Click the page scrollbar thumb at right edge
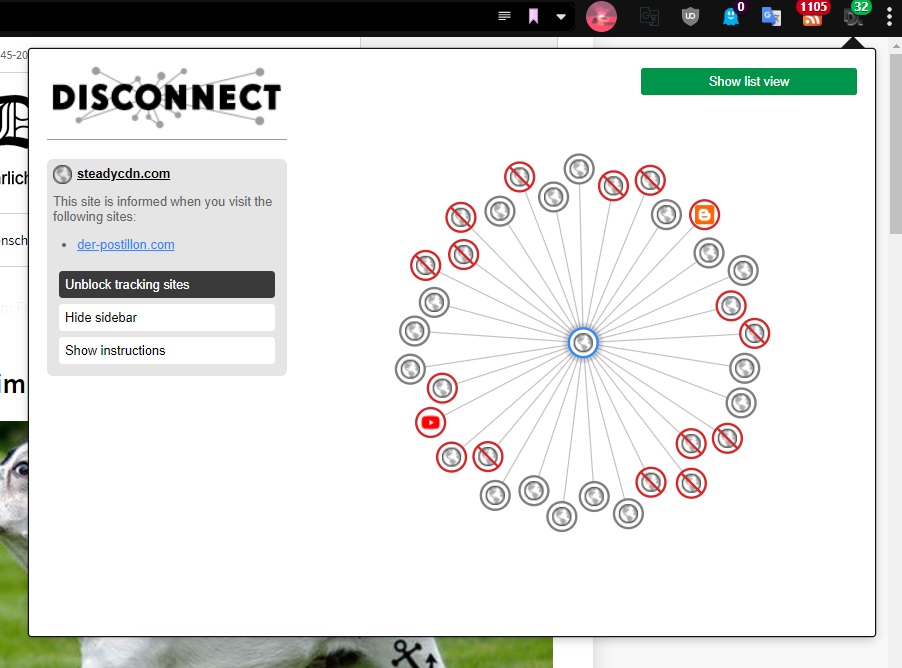The height and width of the screenshot is (668, 902). pyautogui.click(x=896, y=144)
